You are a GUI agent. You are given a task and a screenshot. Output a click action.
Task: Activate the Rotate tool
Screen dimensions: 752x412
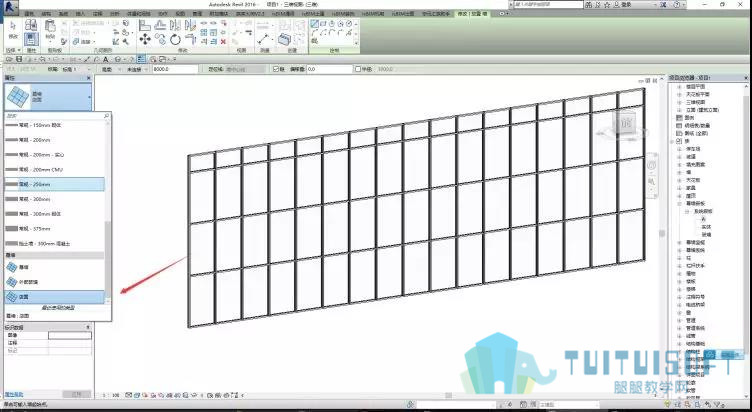(176, 39)
